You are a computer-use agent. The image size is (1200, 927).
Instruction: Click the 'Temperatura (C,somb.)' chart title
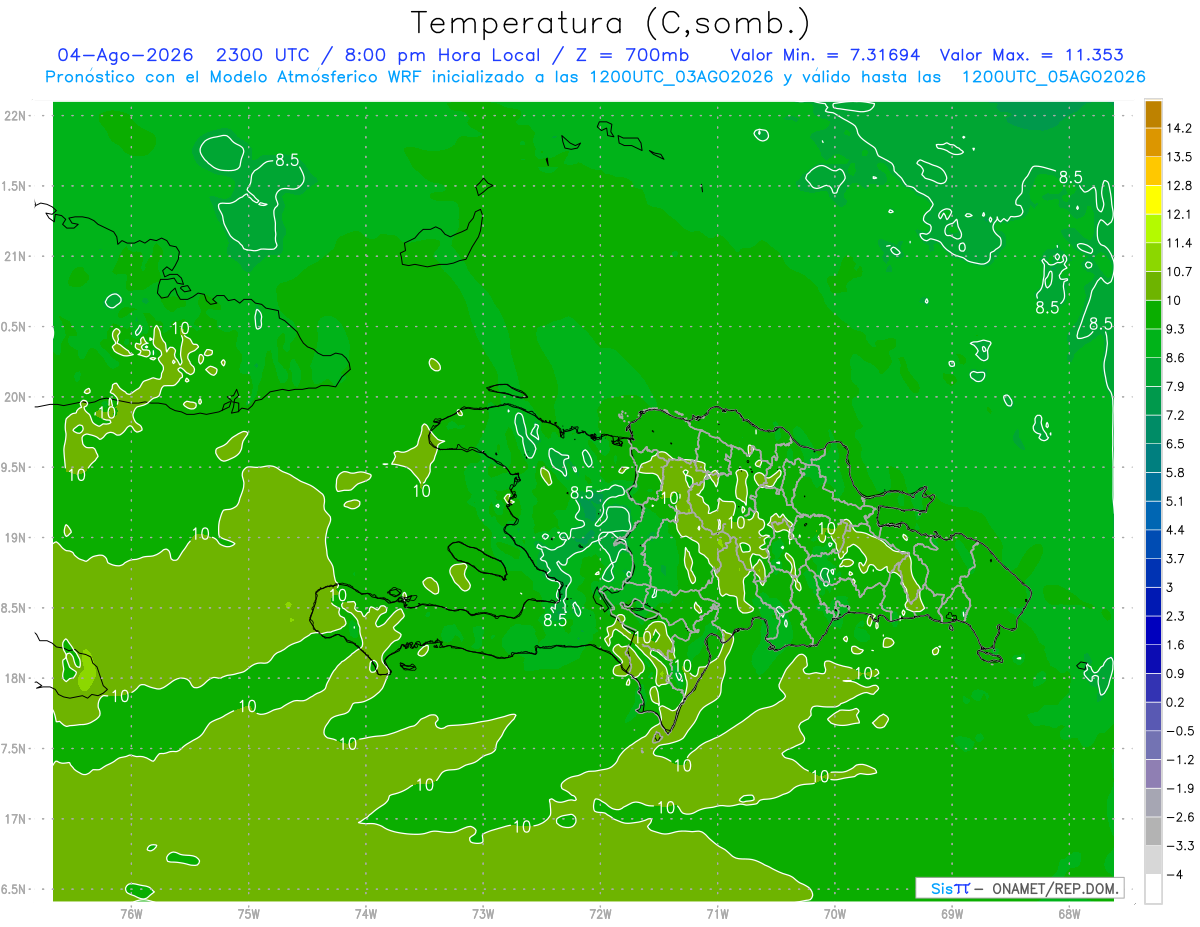click(x=610, y=23)
